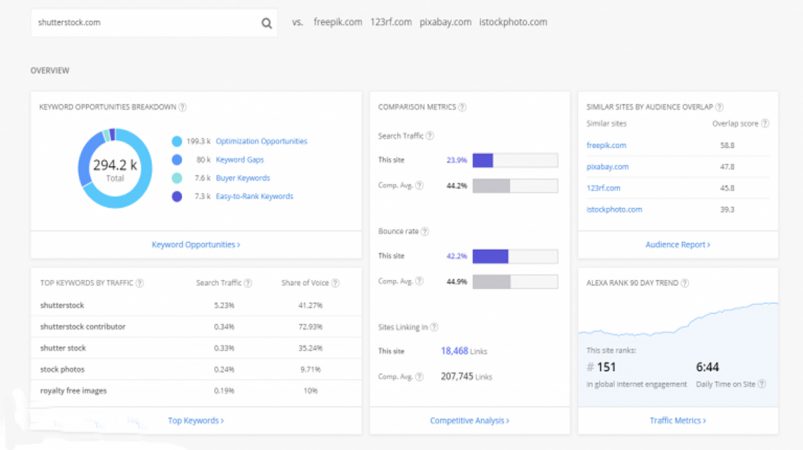Open help icon next to Comparison Metrics

[462, 107]
